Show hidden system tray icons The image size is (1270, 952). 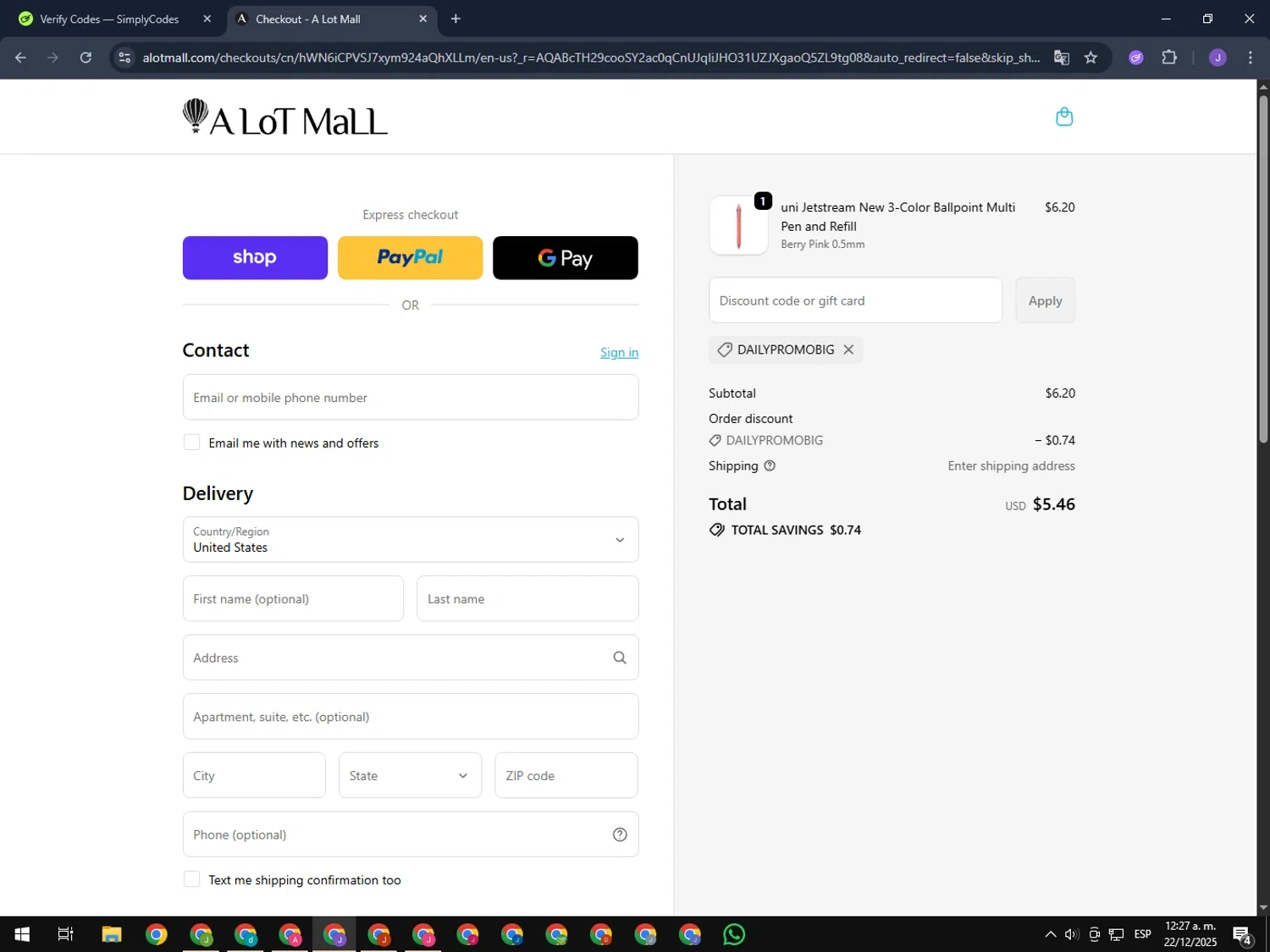[x=1050, y=934]
